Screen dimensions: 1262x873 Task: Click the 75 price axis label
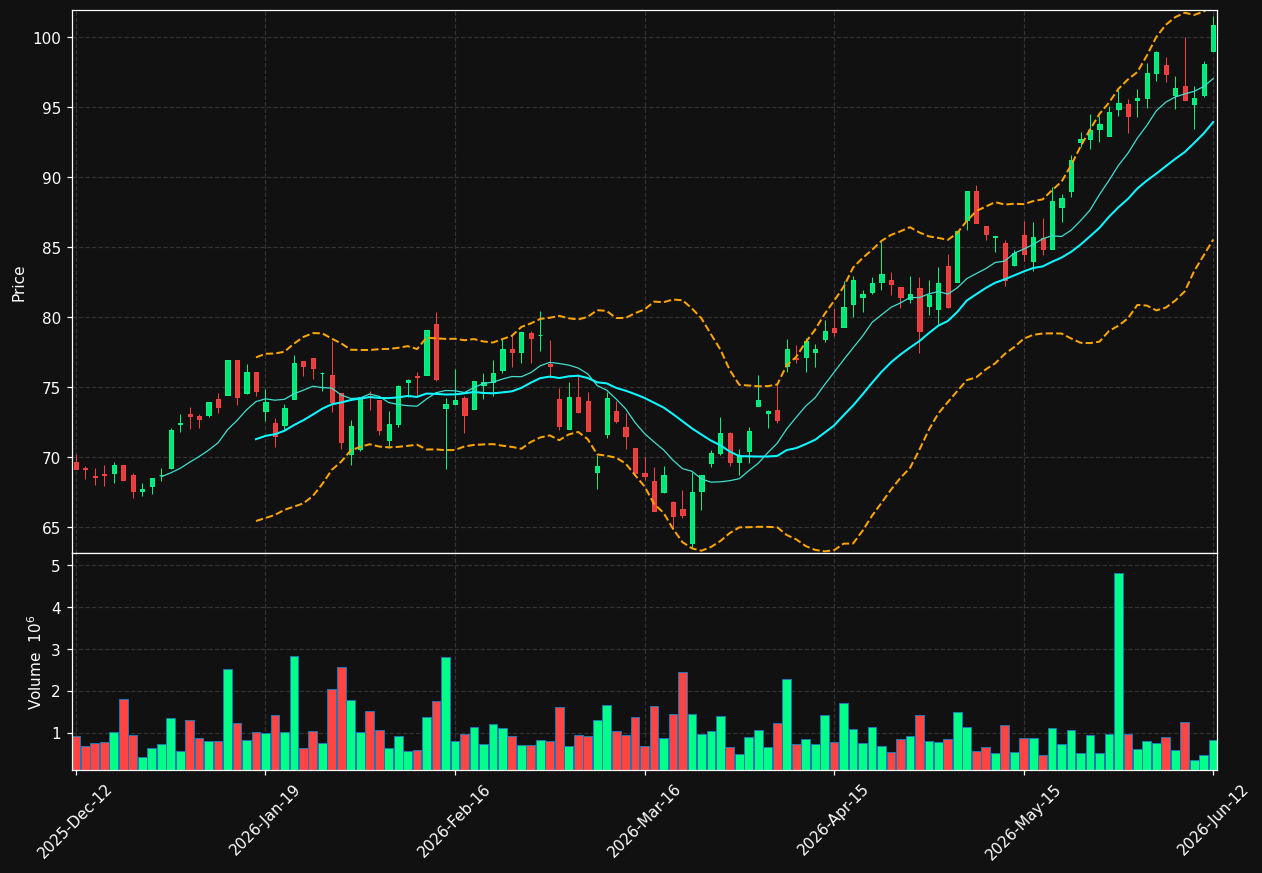coord(51,388)
